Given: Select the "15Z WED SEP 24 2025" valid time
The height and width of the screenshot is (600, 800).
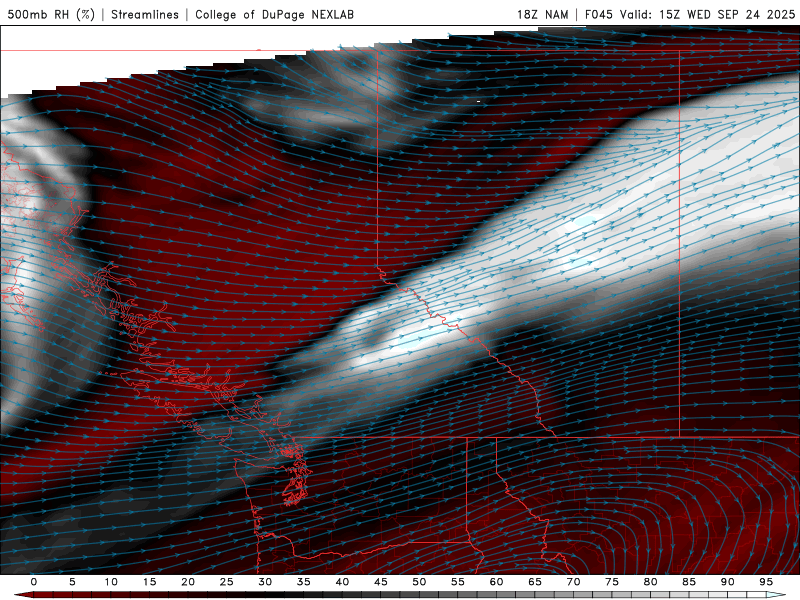Looking at the screenshot, I should tap(727, 14).
